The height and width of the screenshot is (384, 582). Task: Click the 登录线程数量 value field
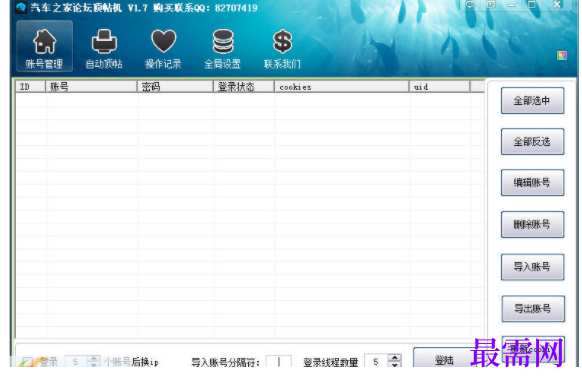[x=376, y=361]
